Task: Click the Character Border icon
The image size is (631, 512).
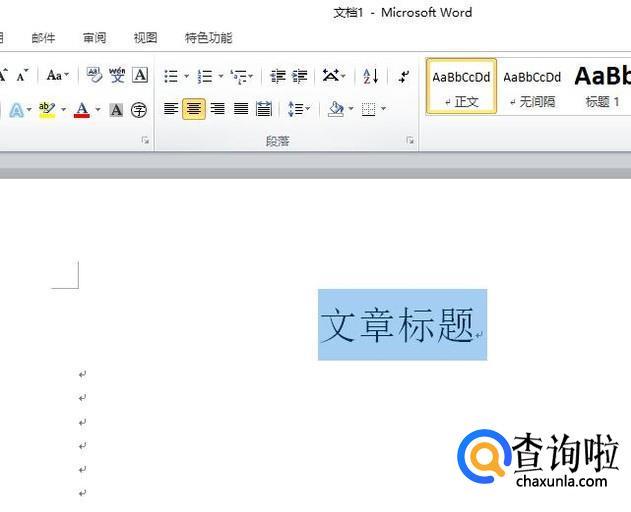Action: 140,75
